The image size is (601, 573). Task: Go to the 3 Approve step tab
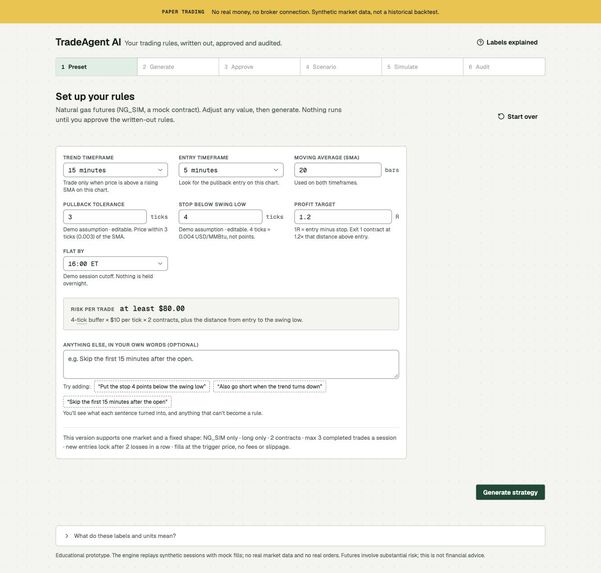coord(259,67)
